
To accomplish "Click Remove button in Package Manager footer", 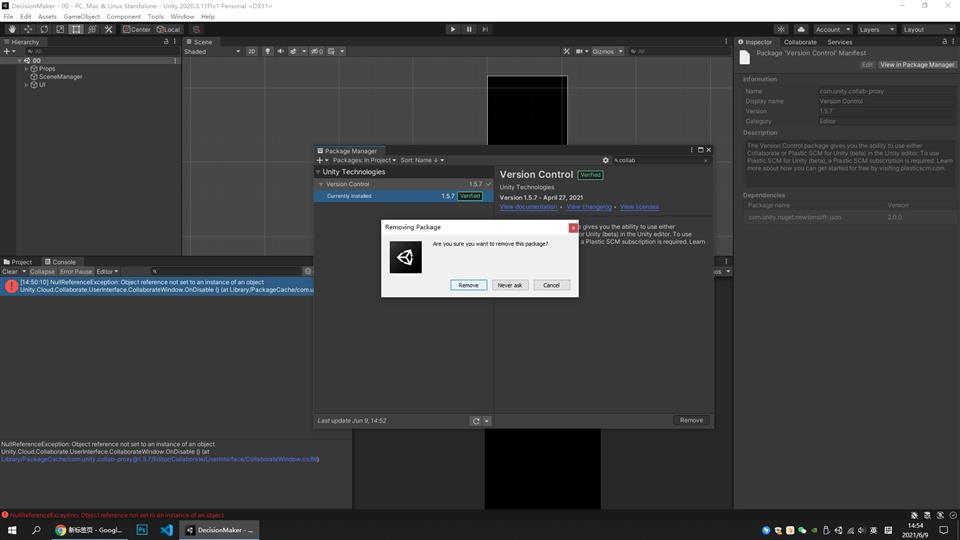I will coord(691,421).
